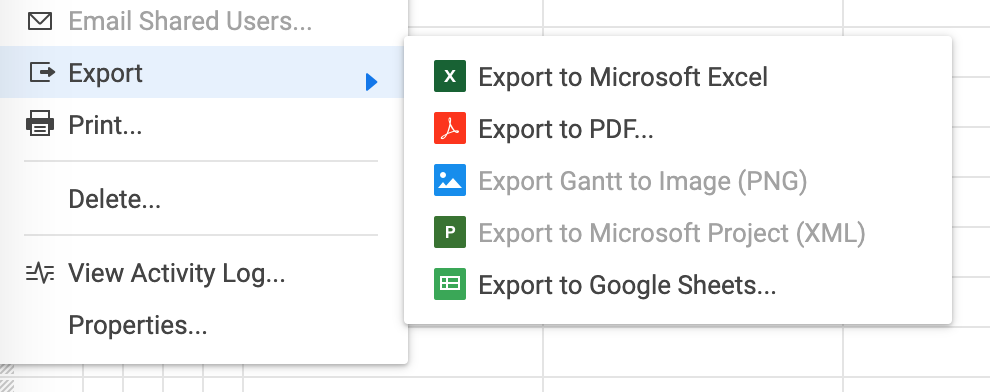Click the envelope icon beside Email Shared Users
Image resolution: width=990 pixels, height=392 pixels.
point(40,21)
